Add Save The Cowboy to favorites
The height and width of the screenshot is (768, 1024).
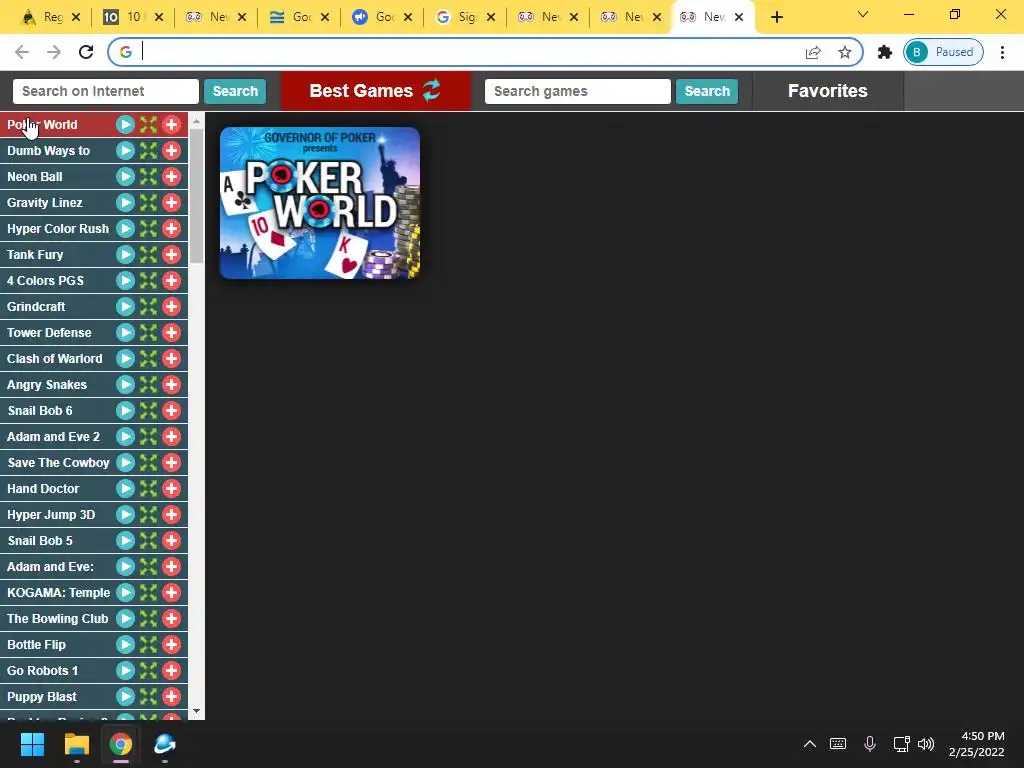[x=171, y=462]
